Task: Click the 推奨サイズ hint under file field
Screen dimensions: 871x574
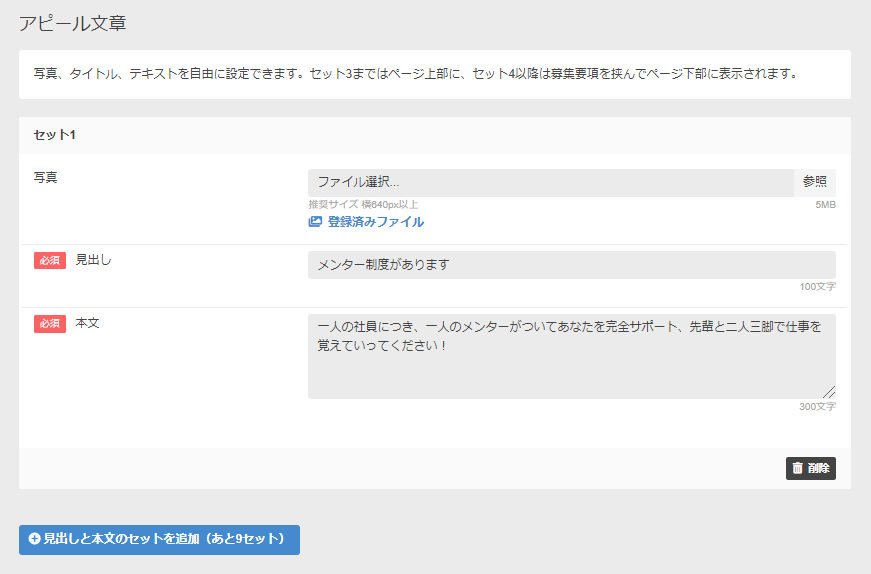Action: tap(363, 205)
